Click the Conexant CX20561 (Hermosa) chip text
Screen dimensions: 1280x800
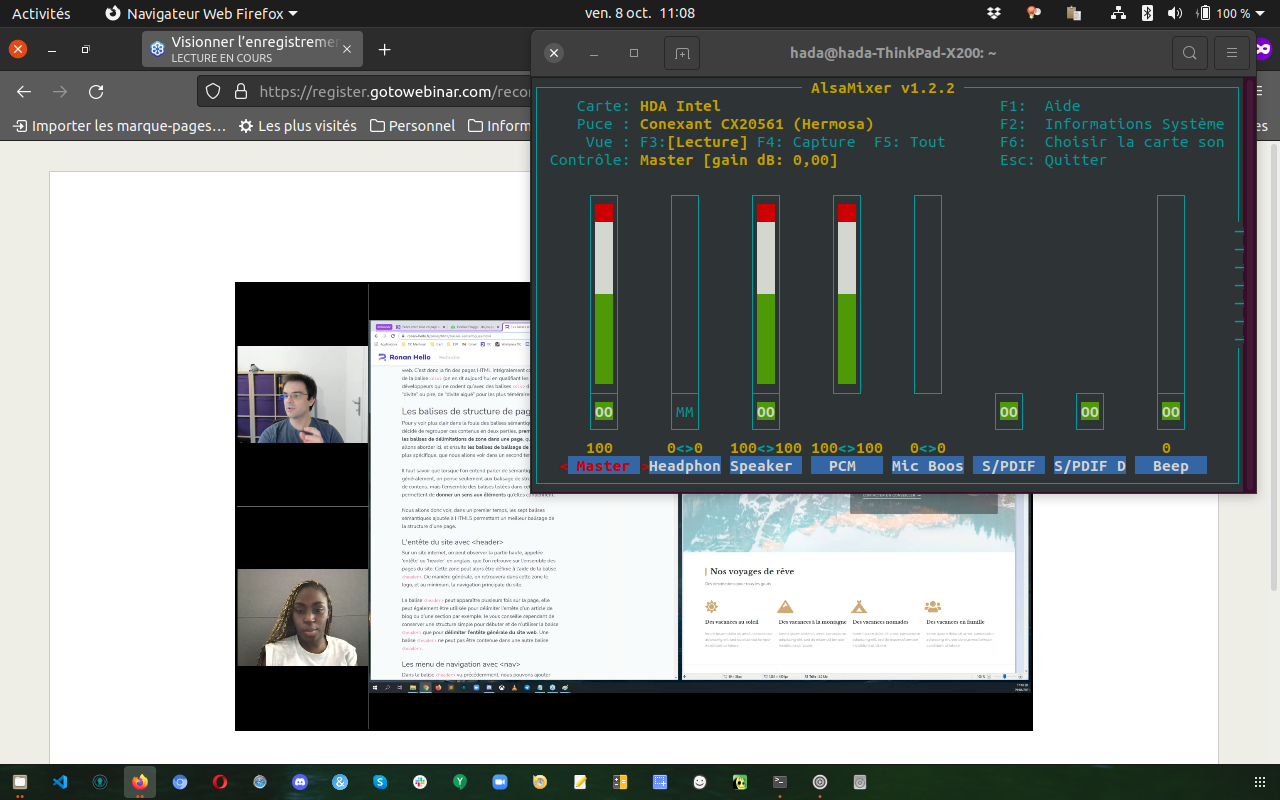point(757,124)
